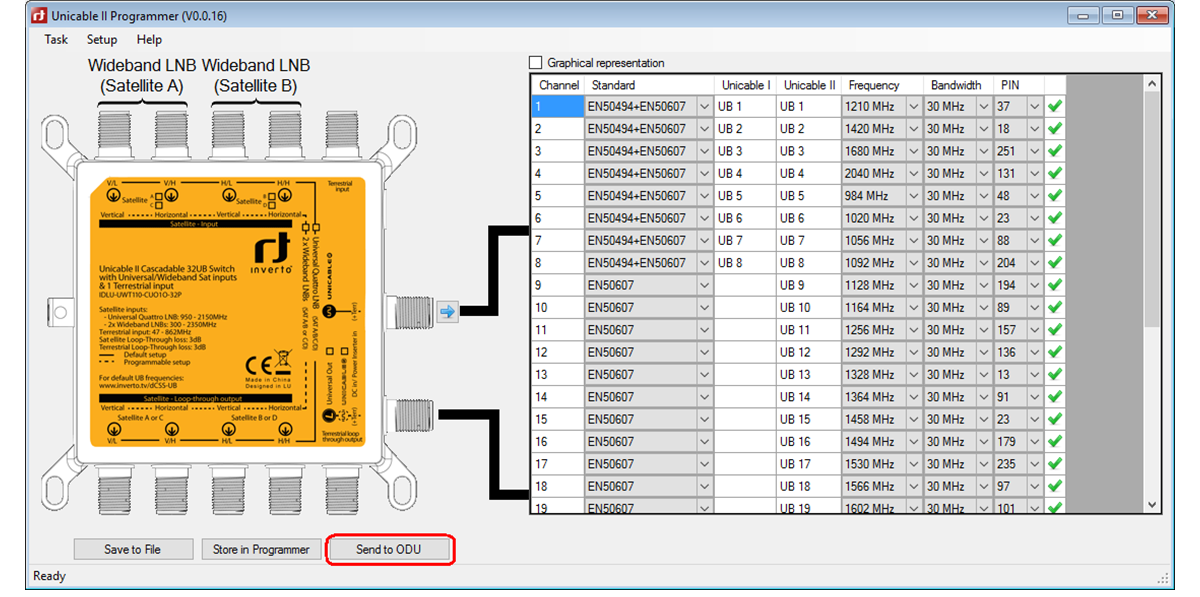Select the channel 10 cell
1200x597 pixels.
tap(557, 307)
